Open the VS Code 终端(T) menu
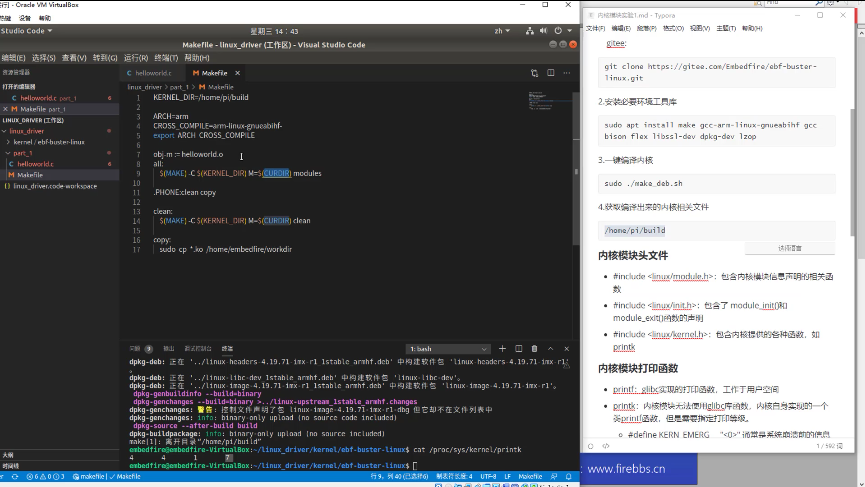Image resolution: width=865 pixels, height=487 pixels. [166, 57]
